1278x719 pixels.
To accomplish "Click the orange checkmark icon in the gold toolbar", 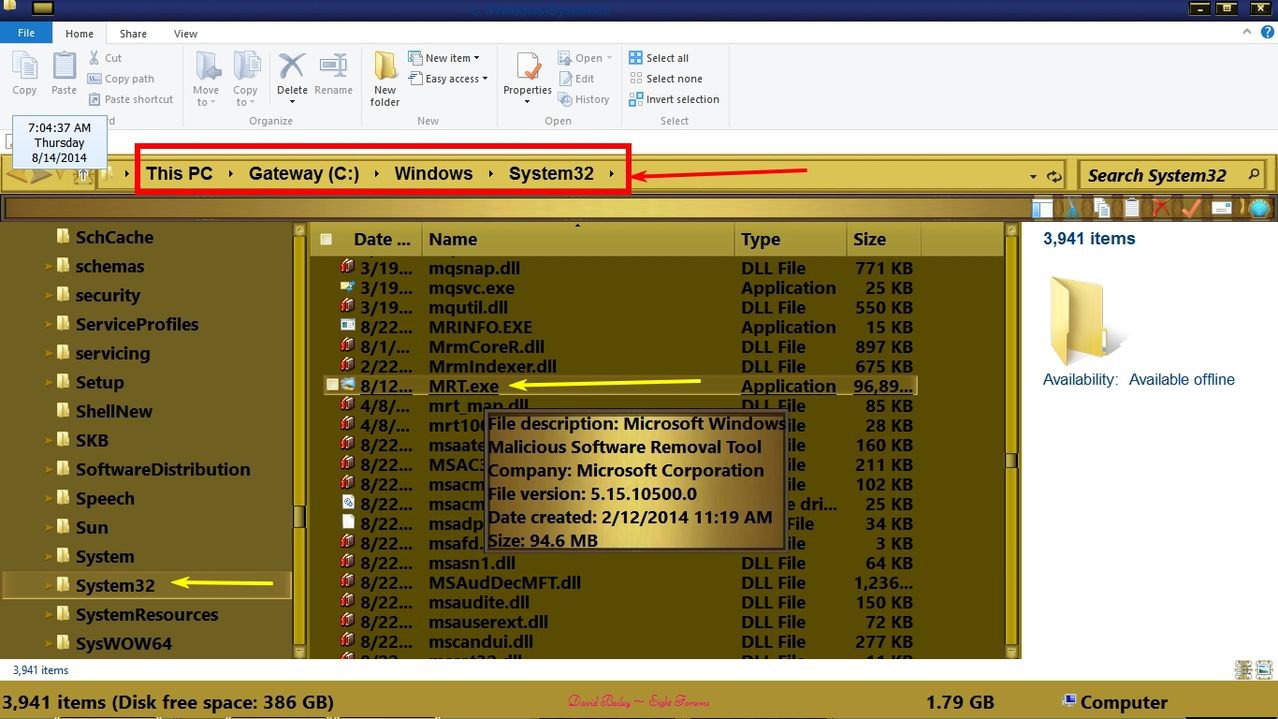I will (x=1191, y=208).
